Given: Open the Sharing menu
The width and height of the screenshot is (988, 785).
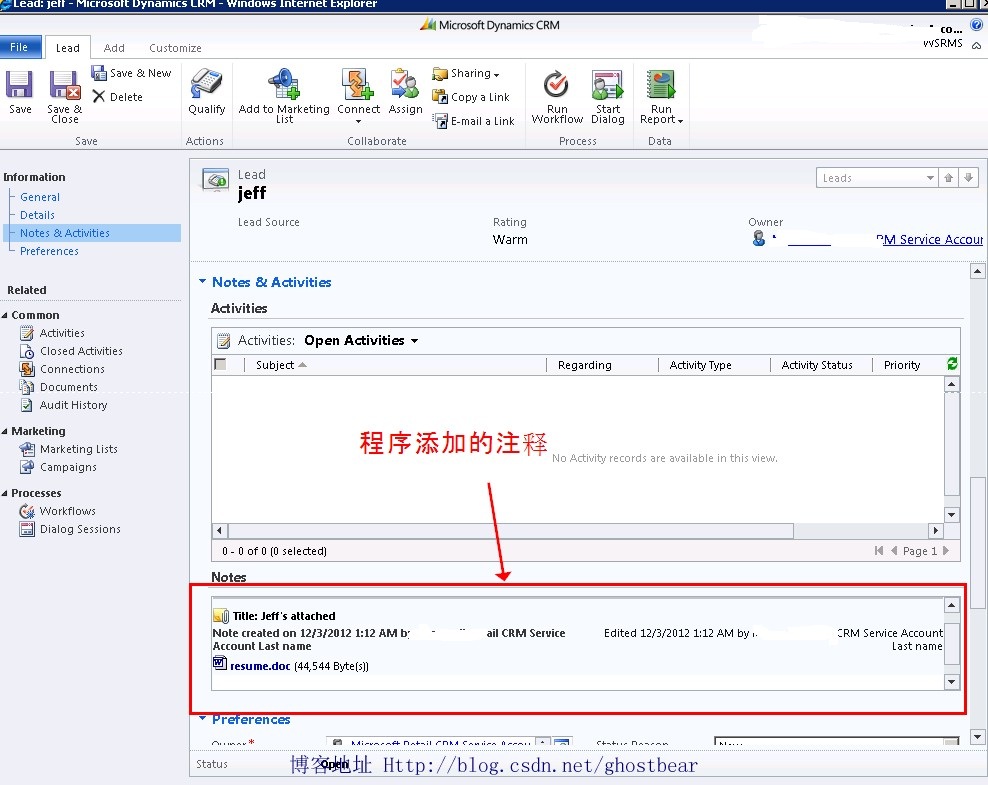Looking at the screenshot, I should 466,73.
